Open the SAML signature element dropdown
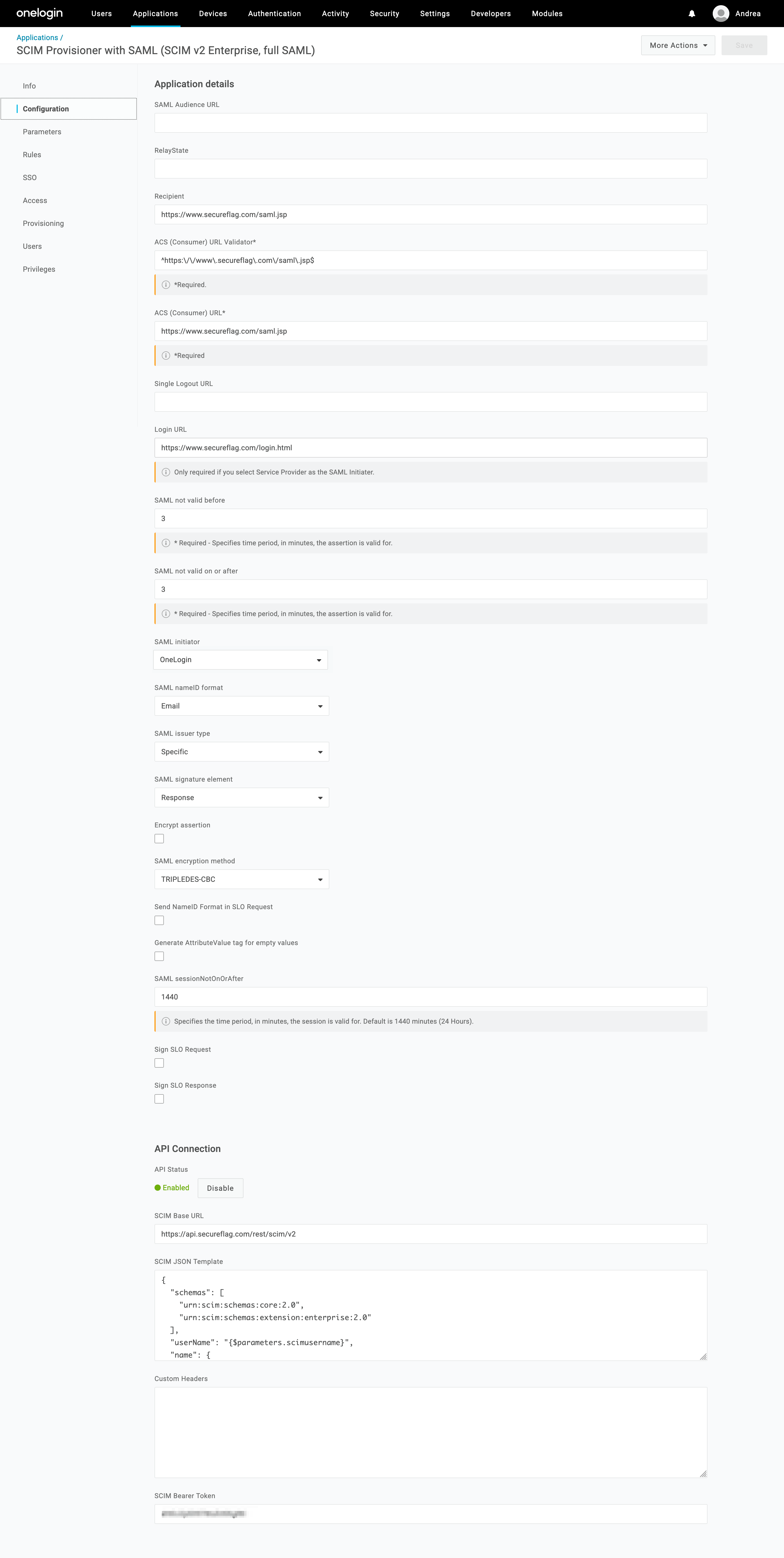Image resolution: width=784 pixels, height=1558 pixels. point(242,798)
